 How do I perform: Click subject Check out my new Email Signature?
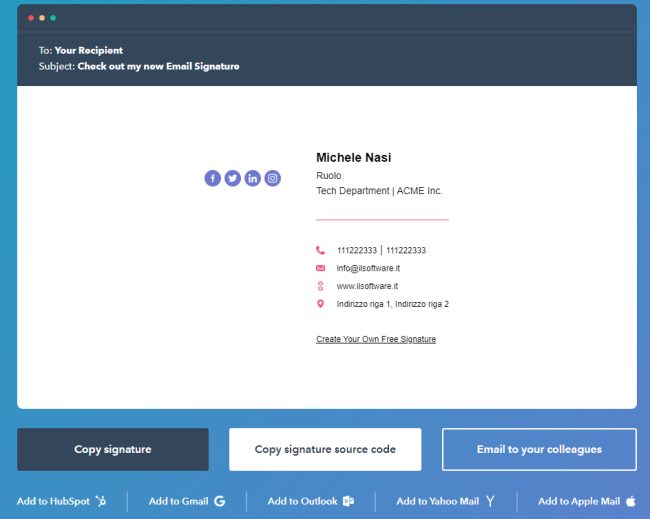point(158,66)
